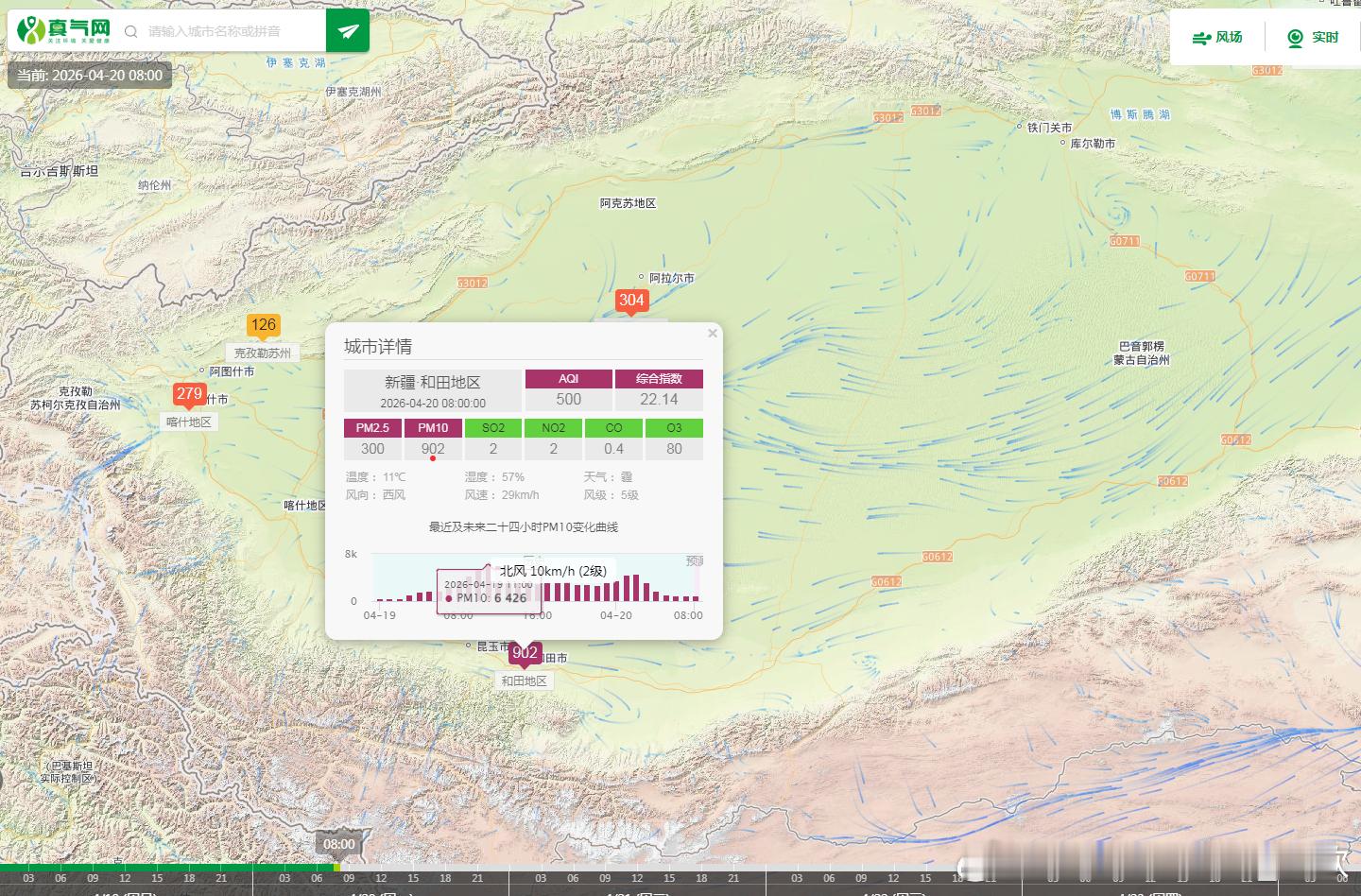Toggle the 风场 wind field layer

click(x=1217, y=38)
